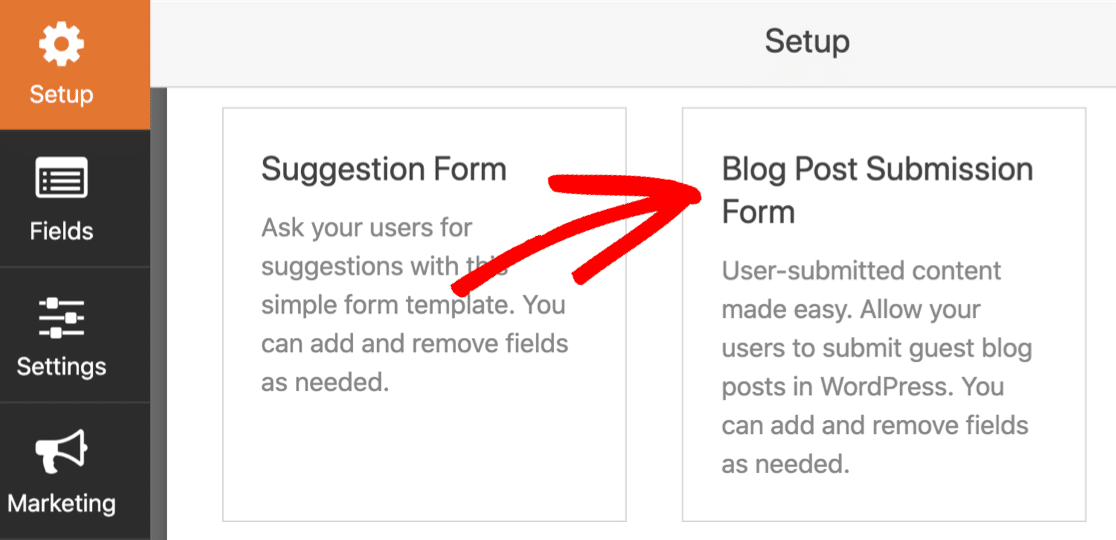Select the Settings sliders icon
Screen dimensions: 1116x540
61,318
